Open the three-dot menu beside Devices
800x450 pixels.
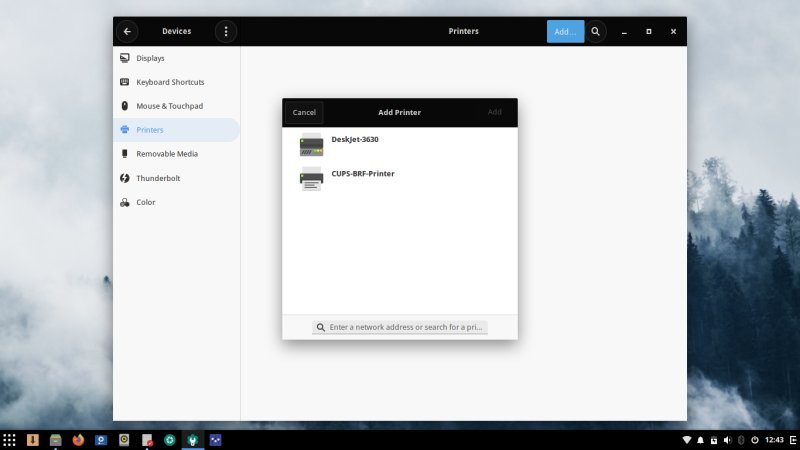point(226,31)
